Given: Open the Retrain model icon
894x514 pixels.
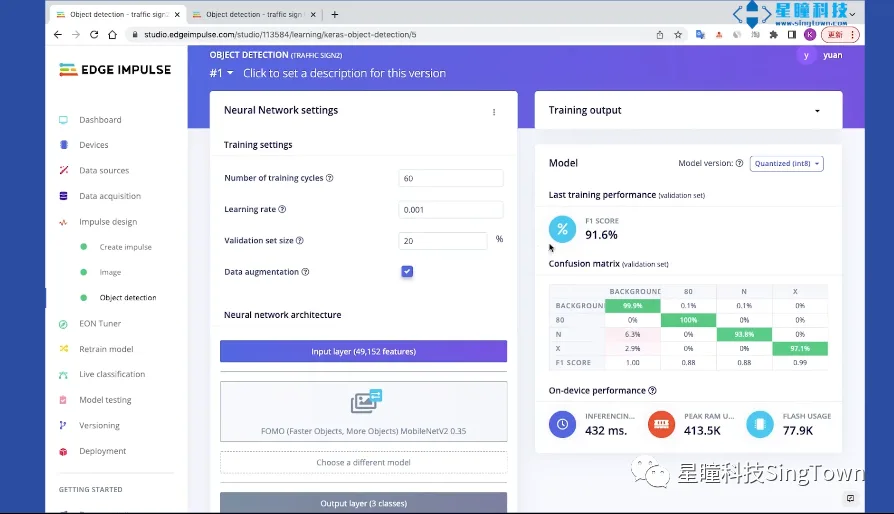Looking at the screenshot, I should [x=63, y=349].
